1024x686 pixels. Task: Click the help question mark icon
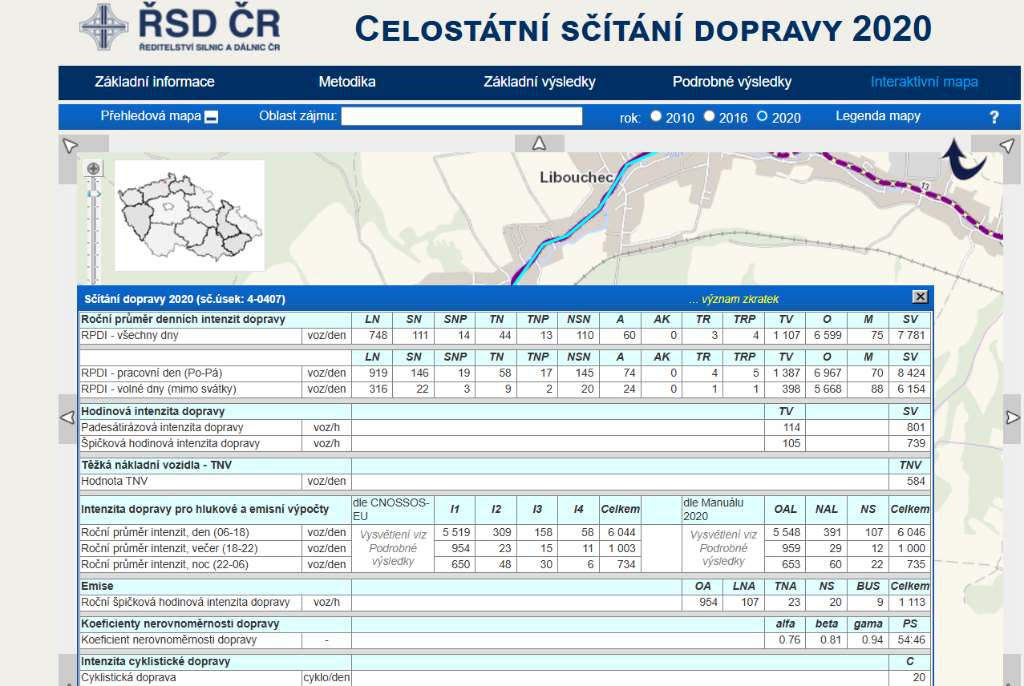(993, 116)
